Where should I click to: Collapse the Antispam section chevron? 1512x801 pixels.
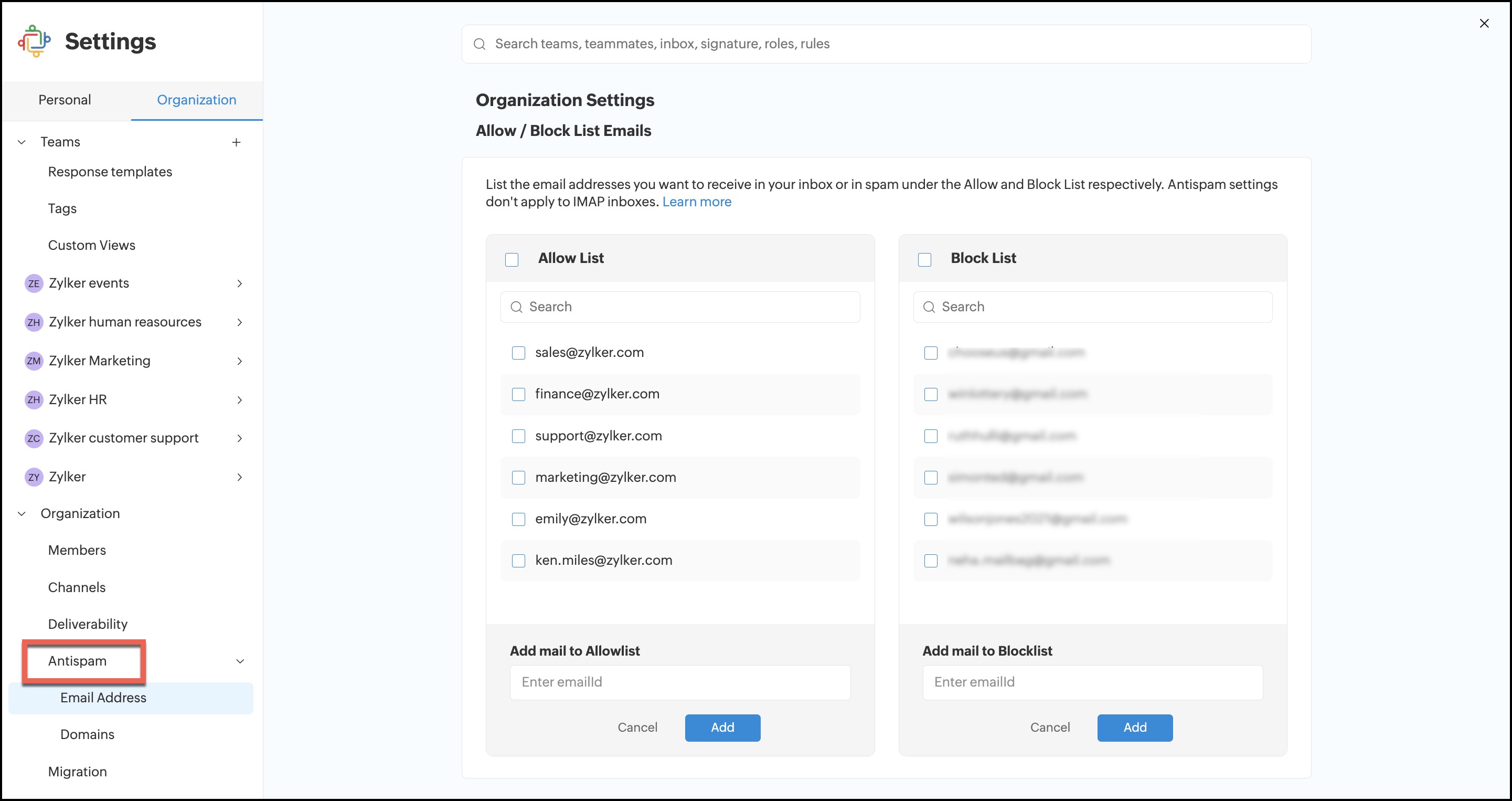pyautogui.click(x=240, y=661)
